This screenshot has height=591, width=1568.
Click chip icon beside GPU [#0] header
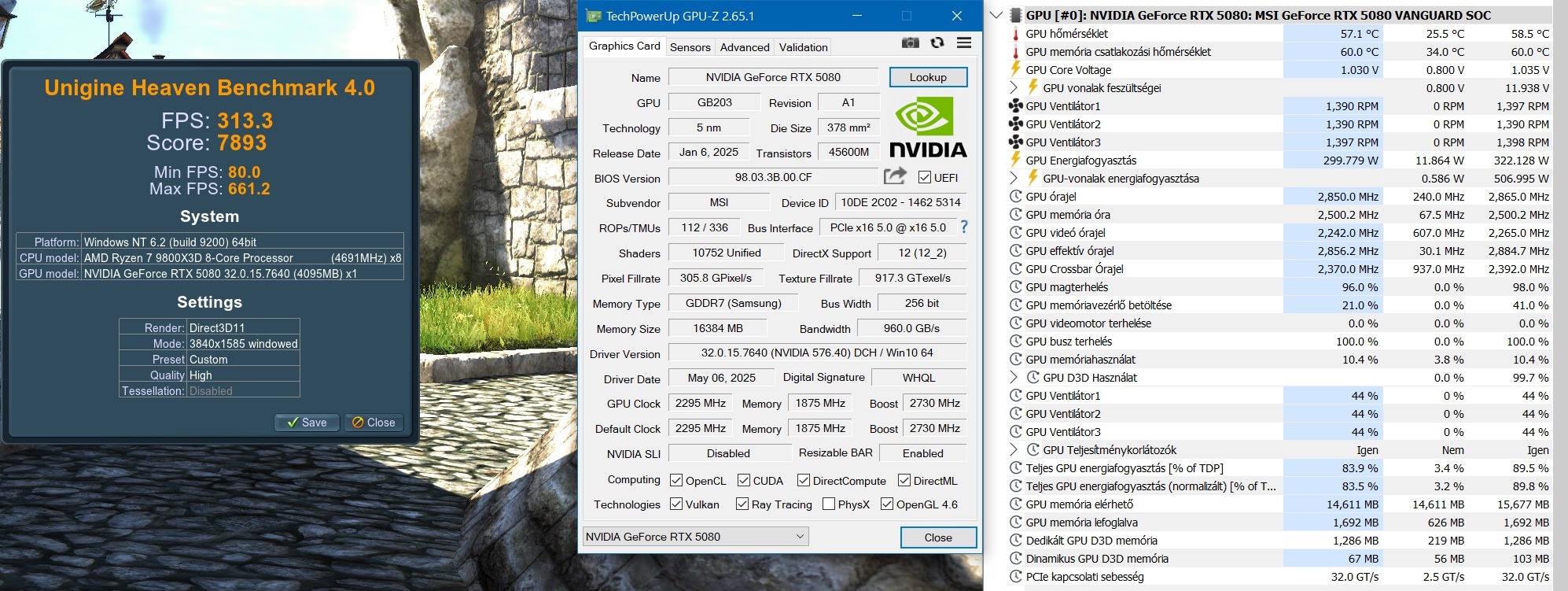click(1016, 15)
